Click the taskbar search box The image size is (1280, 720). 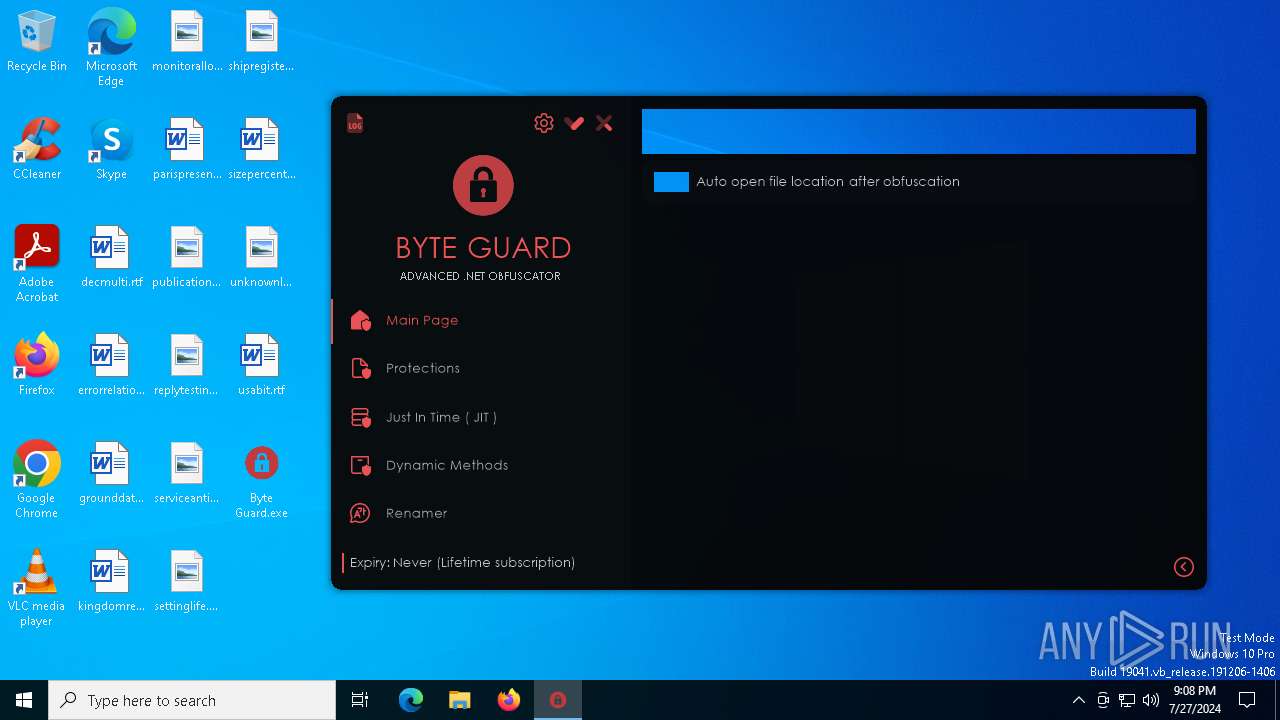(x=192, y=700)
